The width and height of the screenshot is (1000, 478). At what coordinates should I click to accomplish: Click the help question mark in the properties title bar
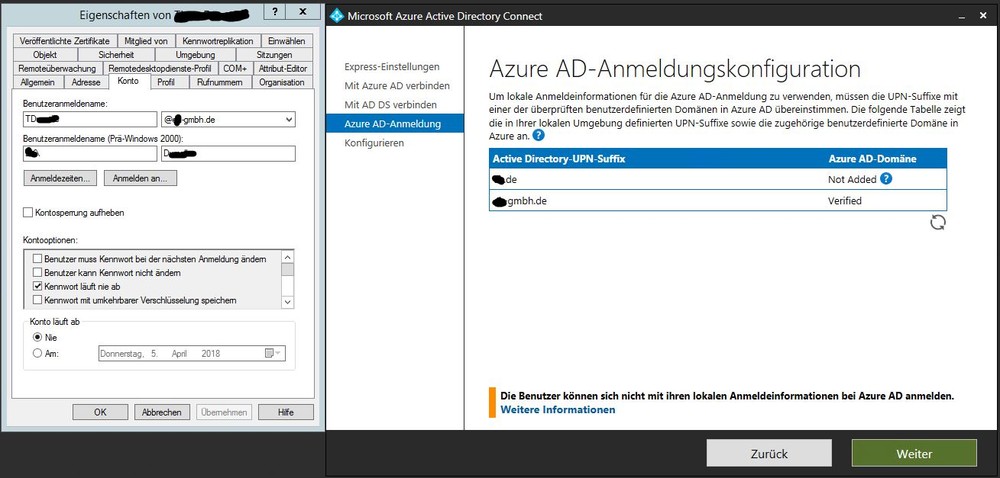275,12
